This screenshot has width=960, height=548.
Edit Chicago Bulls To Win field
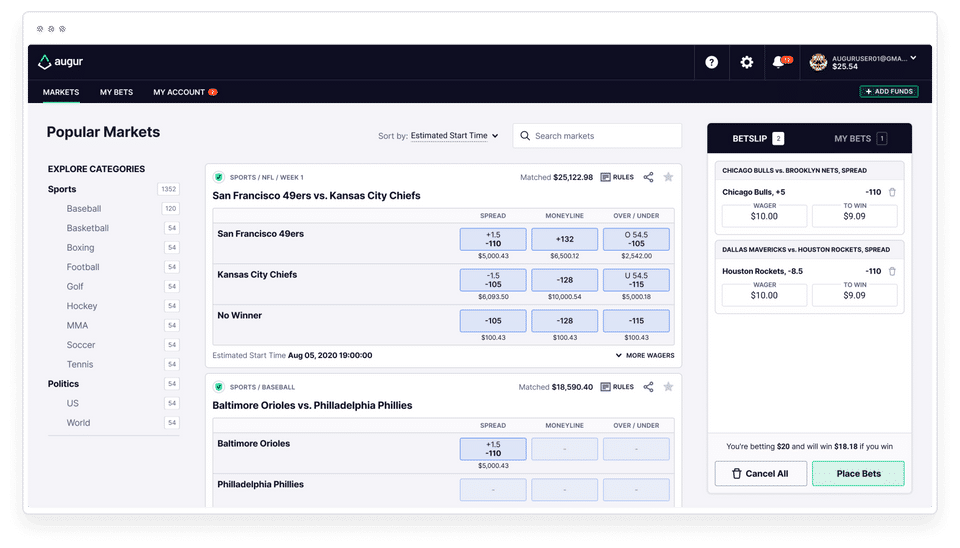(x=855, y=216)
